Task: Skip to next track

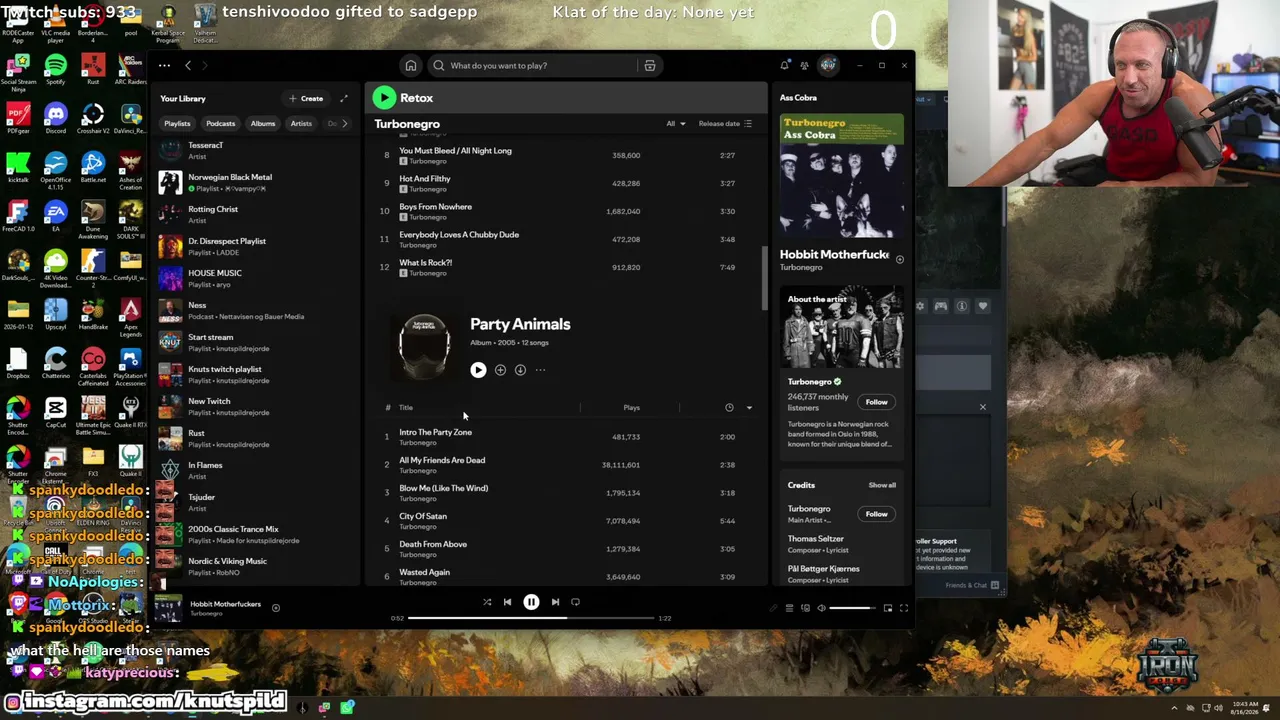Action: coord(555,602)
